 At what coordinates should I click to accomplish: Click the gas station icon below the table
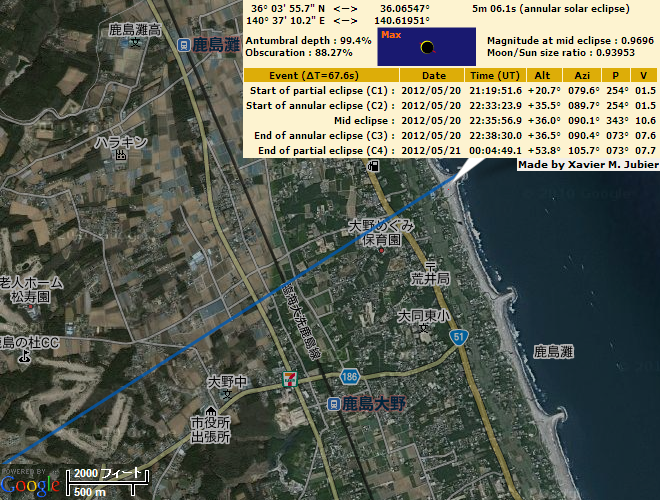click(x=373, y=165)
